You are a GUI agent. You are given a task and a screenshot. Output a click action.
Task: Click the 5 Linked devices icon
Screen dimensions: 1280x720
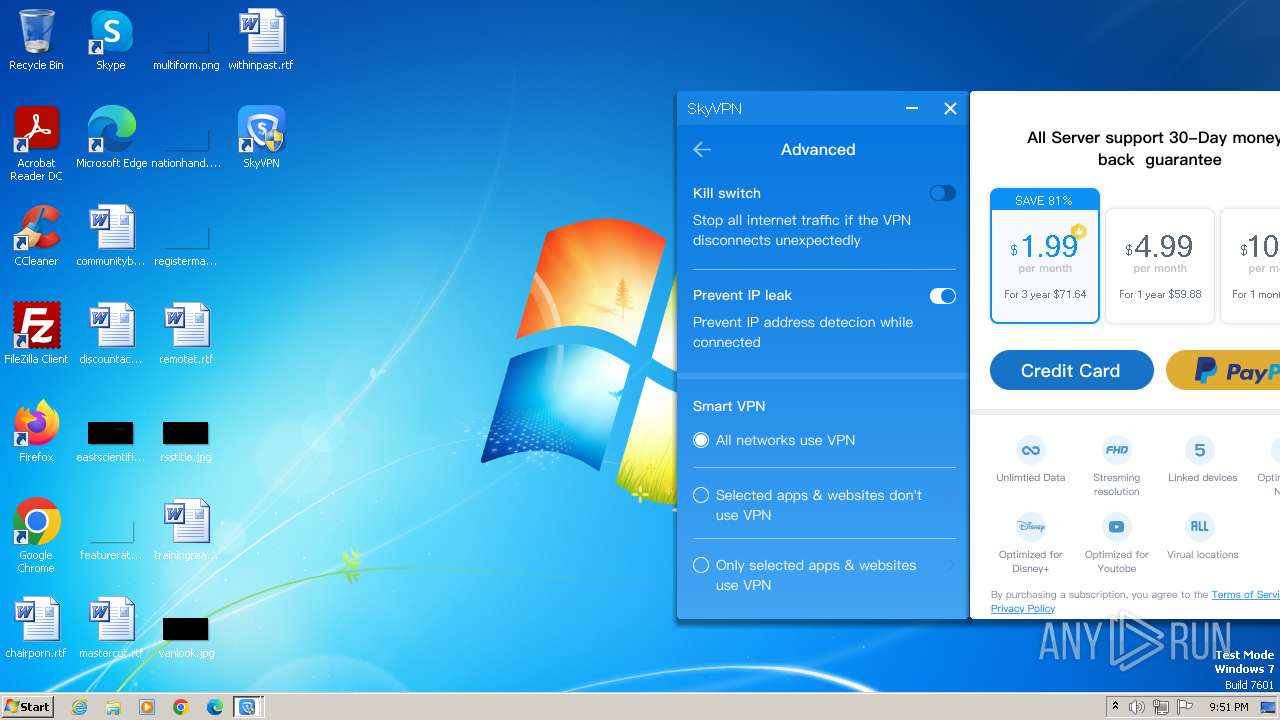tap(1200, 449)
